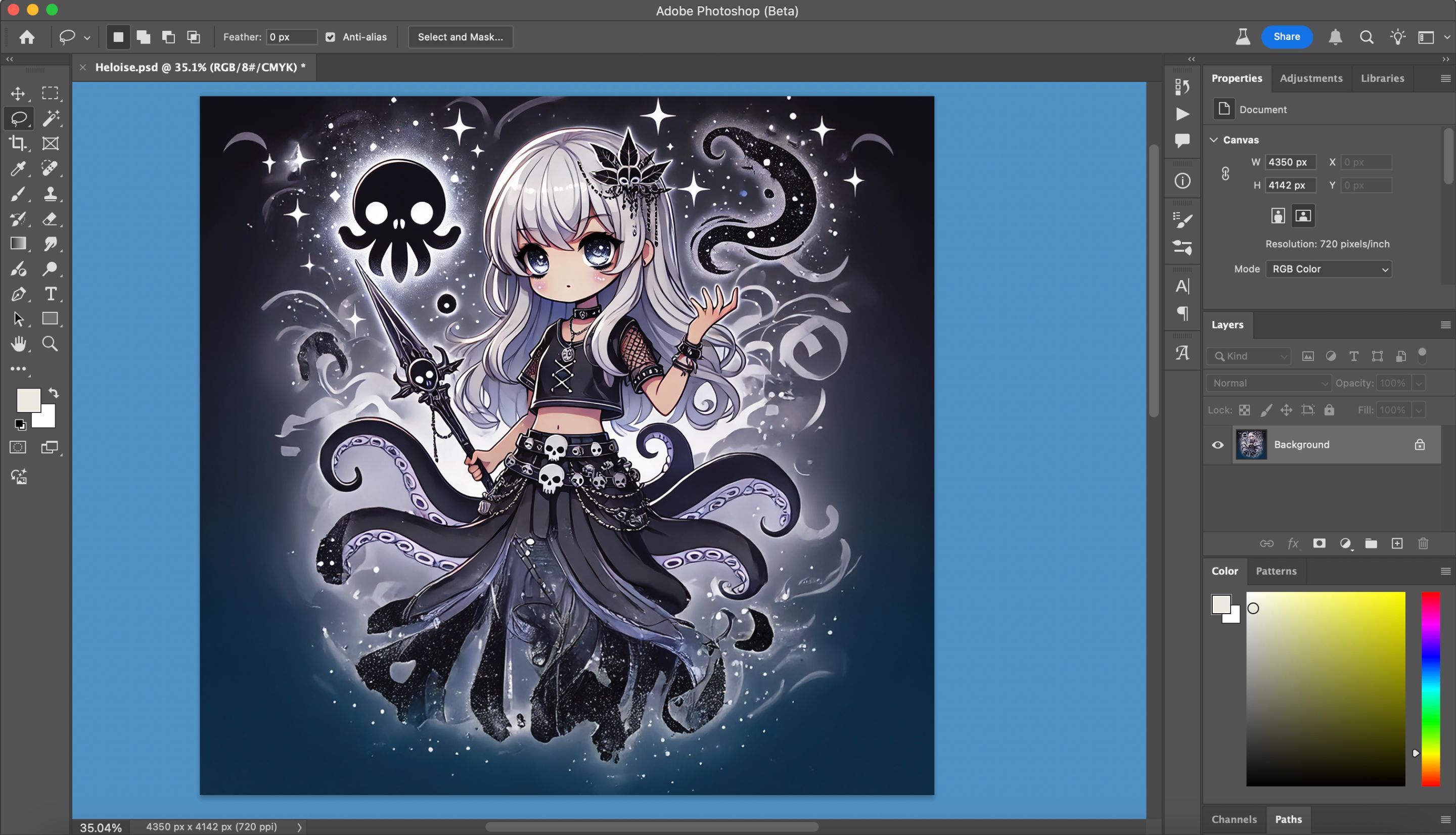Select the Smudge tool
Screen dimensions: 1456x835
point(50,244)
